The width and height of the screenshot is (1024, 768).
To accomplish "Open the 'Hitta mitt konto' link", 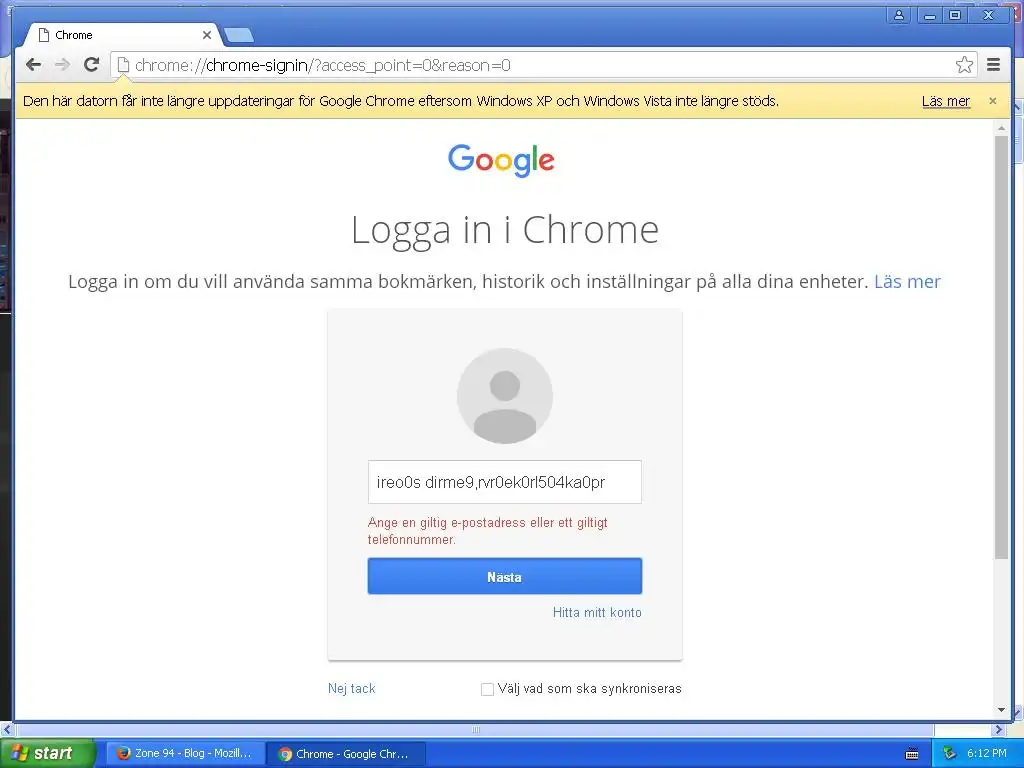I will tap(597, 613).
